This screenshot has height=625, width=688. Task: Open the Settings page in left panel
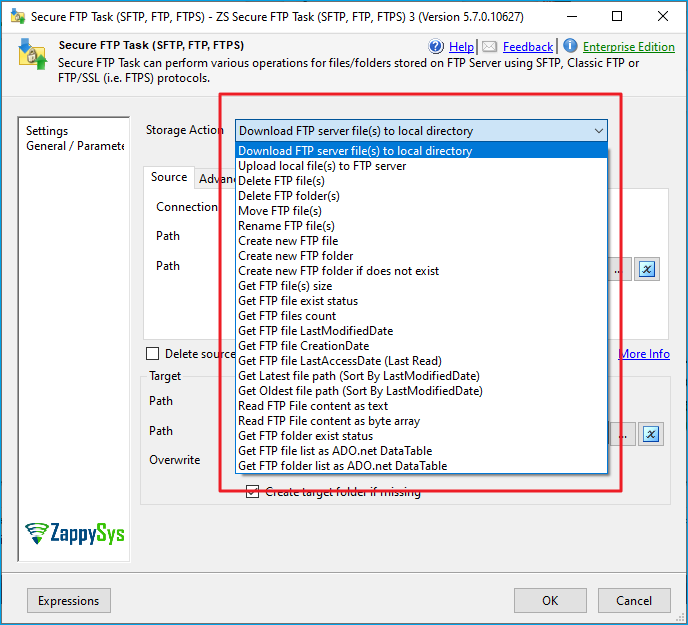point(47,131)
